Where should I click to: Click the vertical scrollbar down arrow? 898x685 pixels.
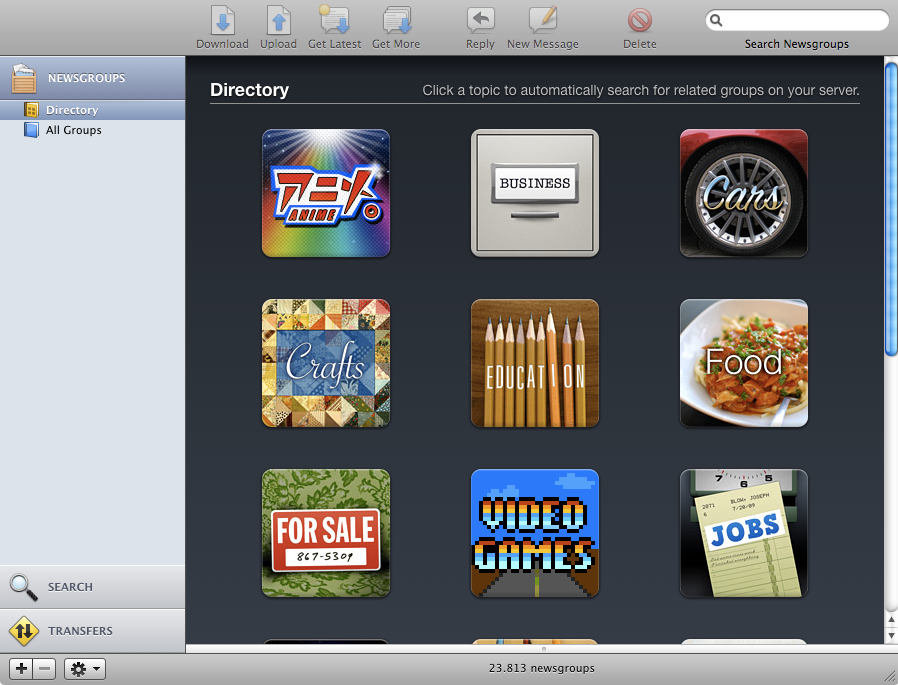(x=891, y=635)
